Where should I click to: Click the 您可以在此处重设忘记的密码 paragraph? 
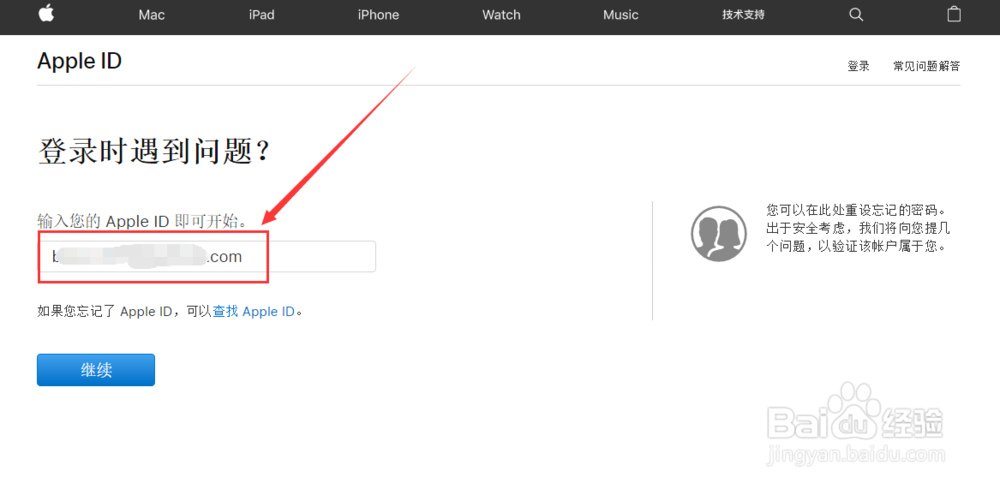(859, 228)
